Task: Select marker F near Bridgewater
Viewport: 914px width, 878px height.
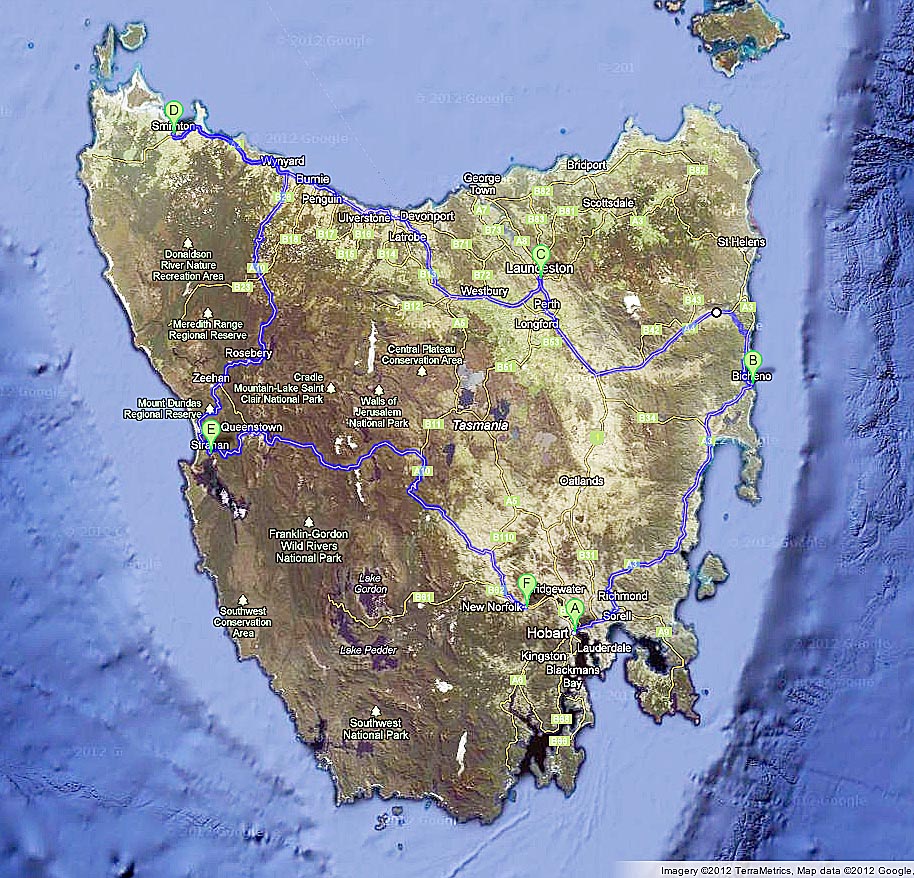Action: point(527,580)
